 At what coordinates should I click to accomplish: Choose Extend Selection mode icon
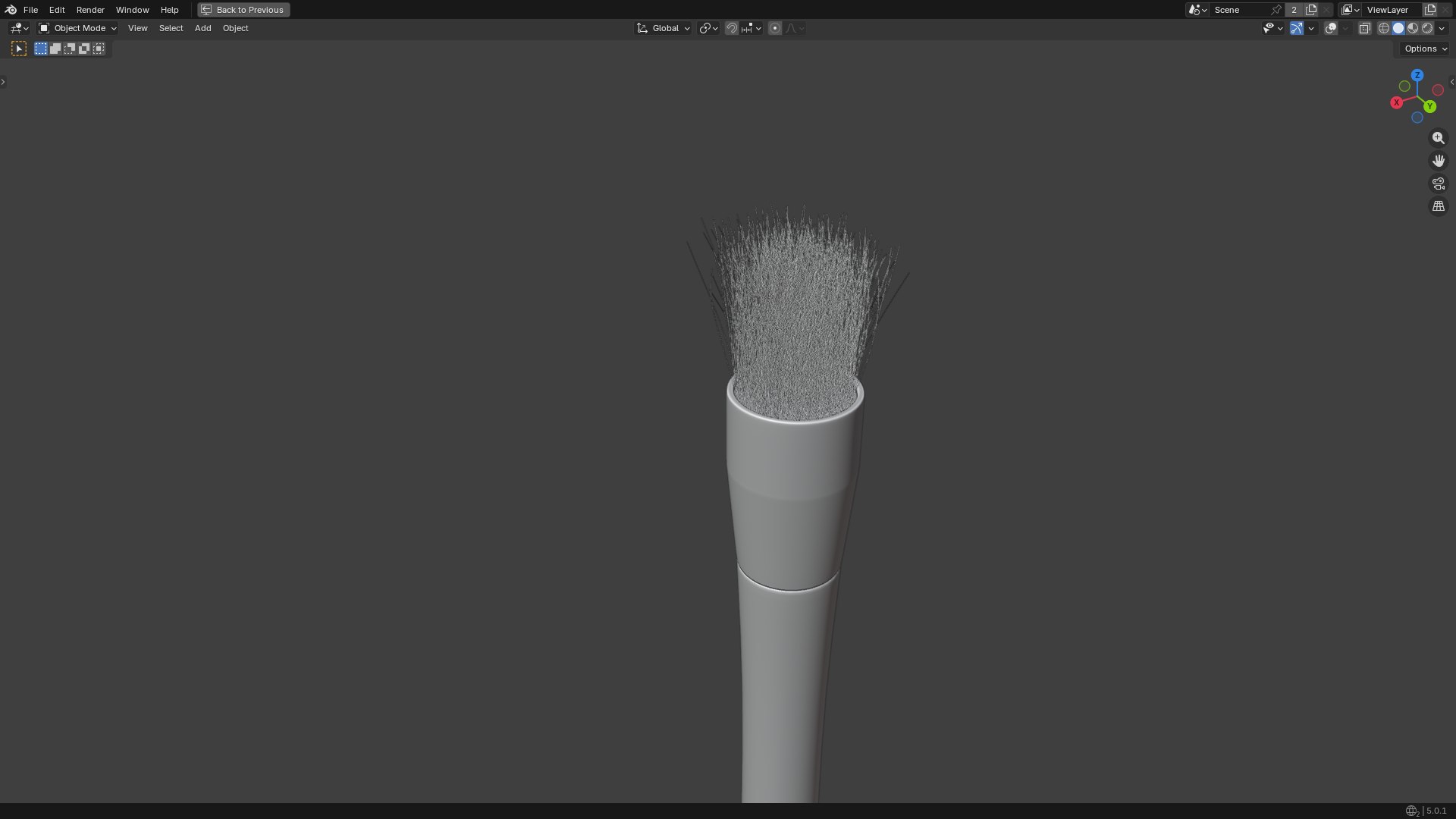(x=55, y=49)
